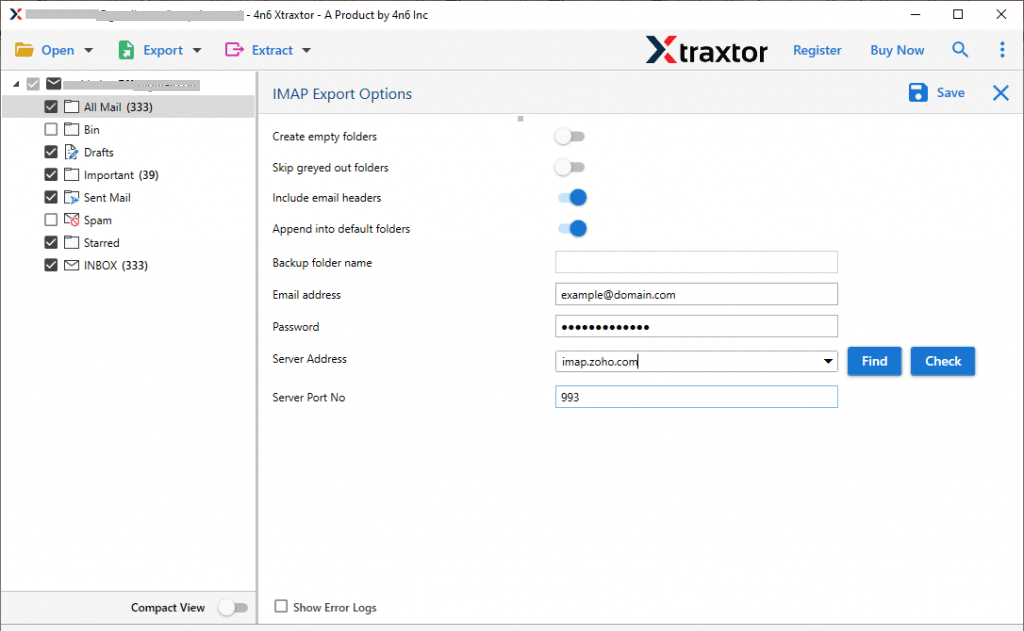Select the Important (39) folder
1024x631 pixels.
tap(121, 174)
